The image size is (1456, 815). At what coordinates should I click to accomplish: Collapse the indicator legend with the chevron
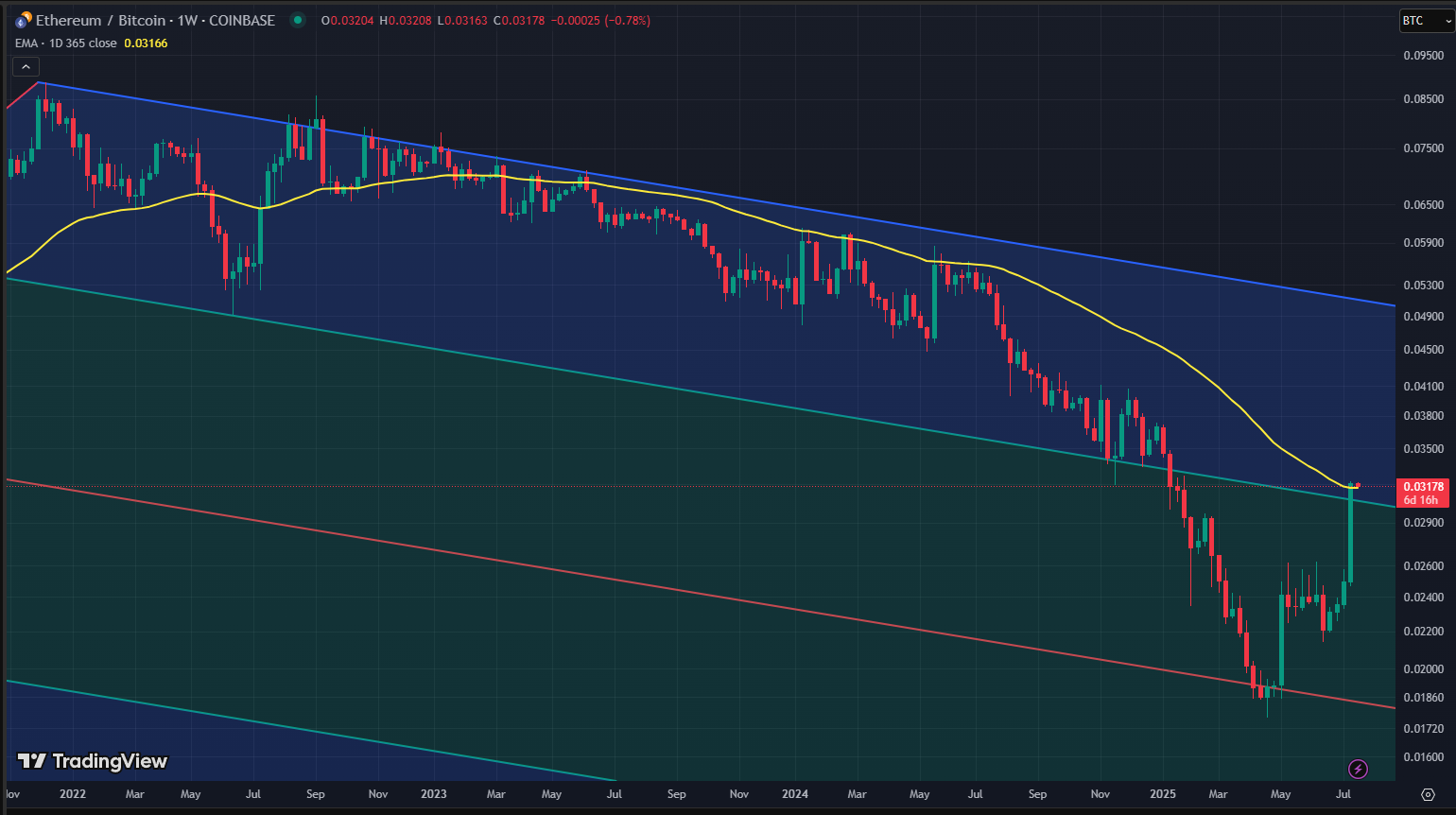[26, 67]
